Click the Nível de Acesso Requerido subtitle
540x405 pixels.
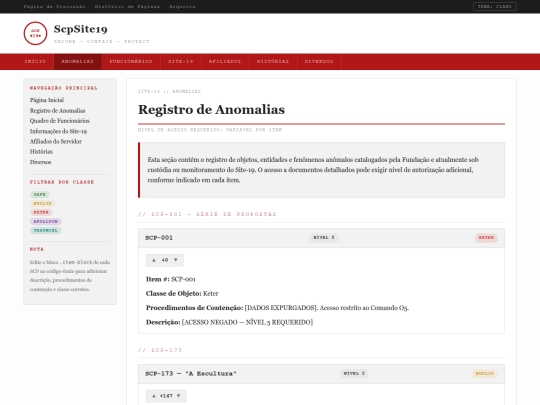tap(210, 130)
